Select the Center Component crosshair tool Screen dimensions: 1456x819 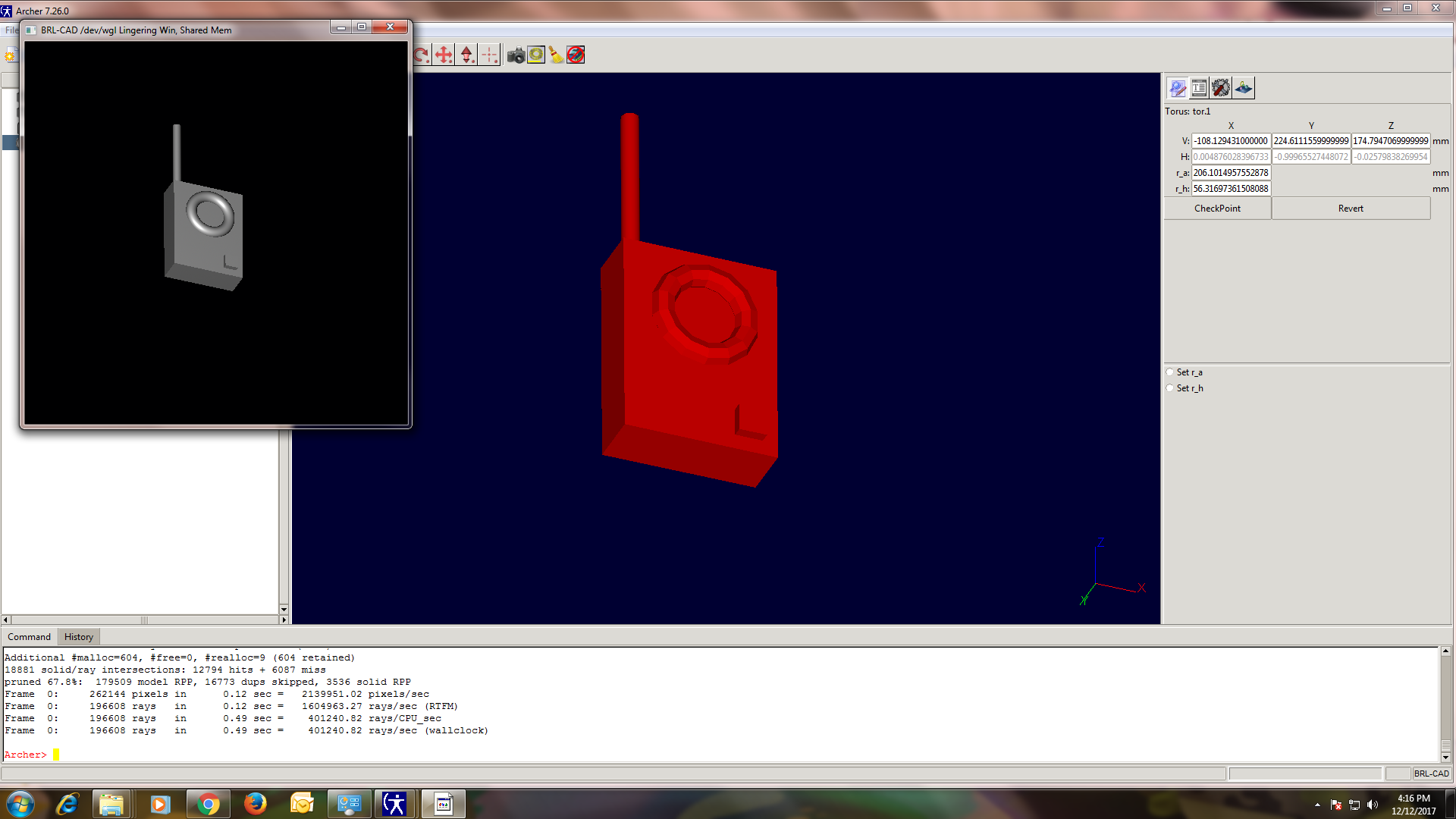click(x=490, y=55)
